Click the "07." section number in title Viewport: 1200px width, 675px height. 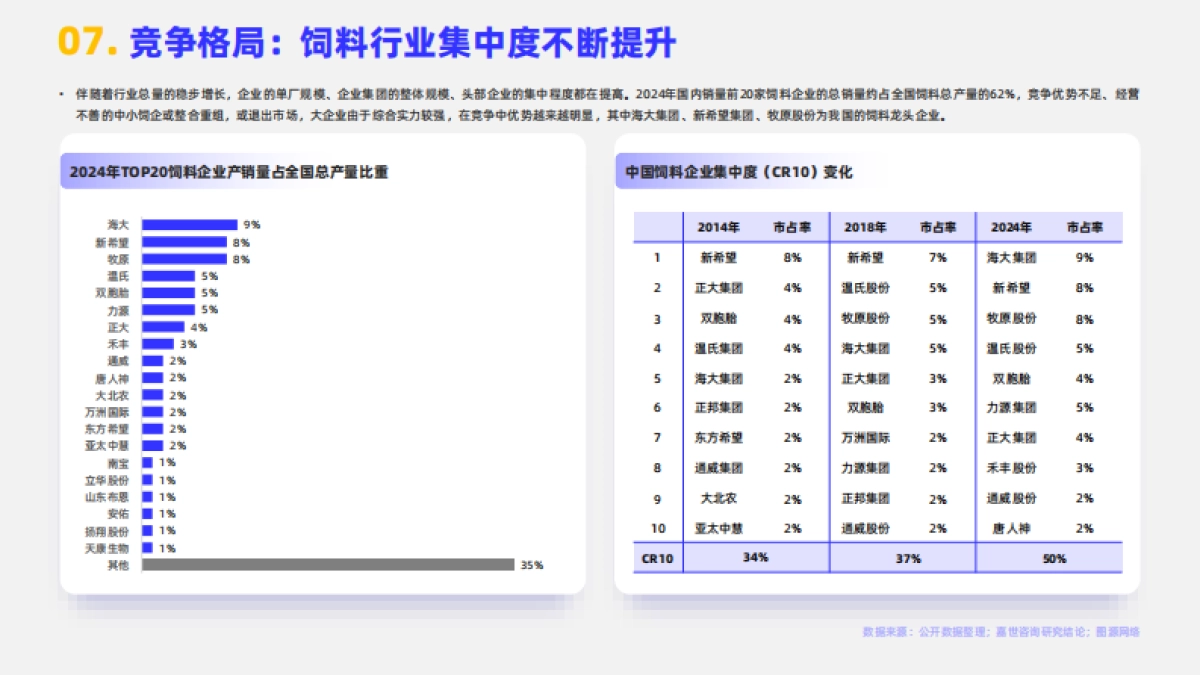88,43
